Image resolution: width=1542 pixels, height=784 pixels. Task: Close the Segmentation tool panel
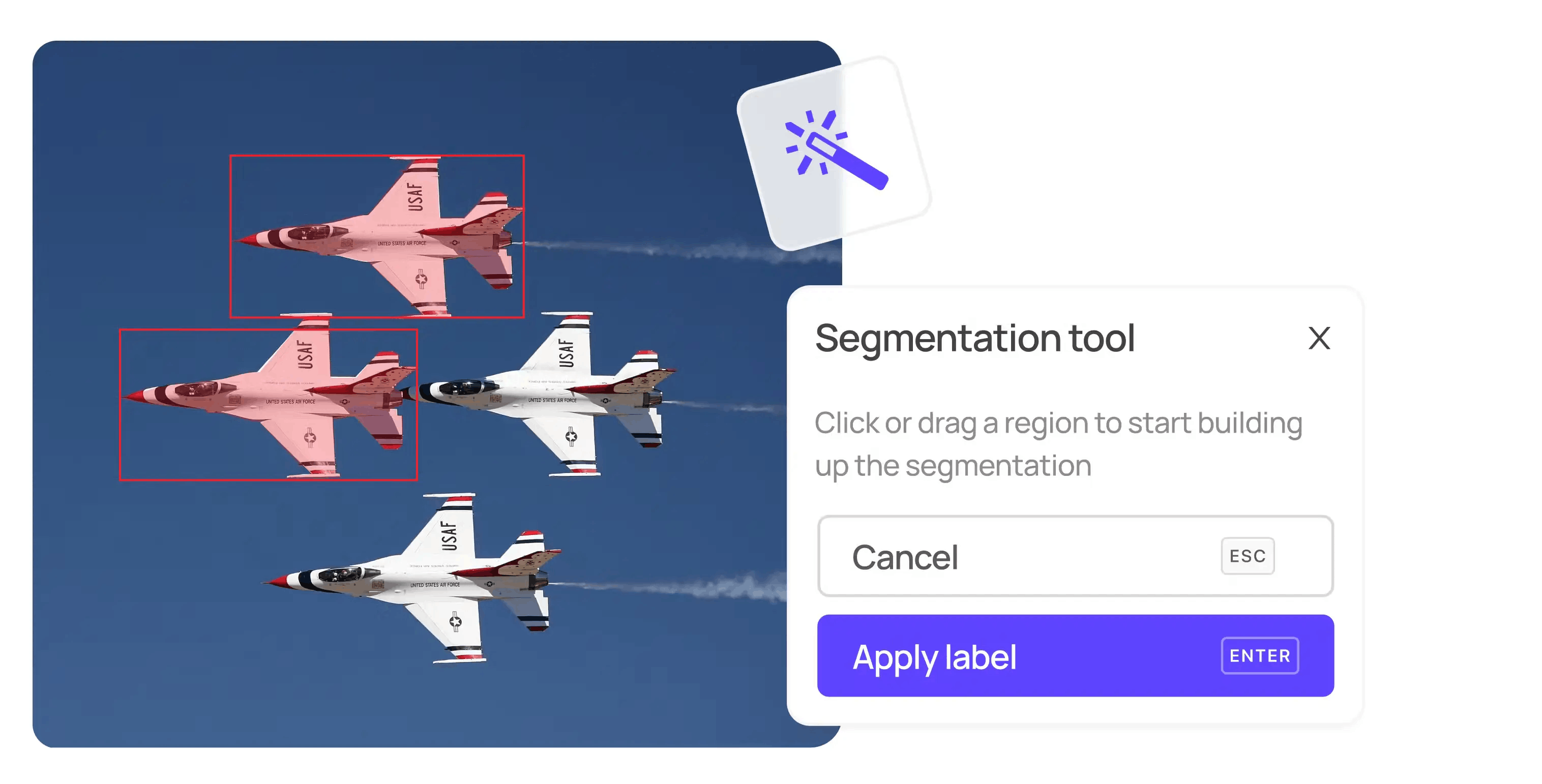click(x=1319, y=338)
